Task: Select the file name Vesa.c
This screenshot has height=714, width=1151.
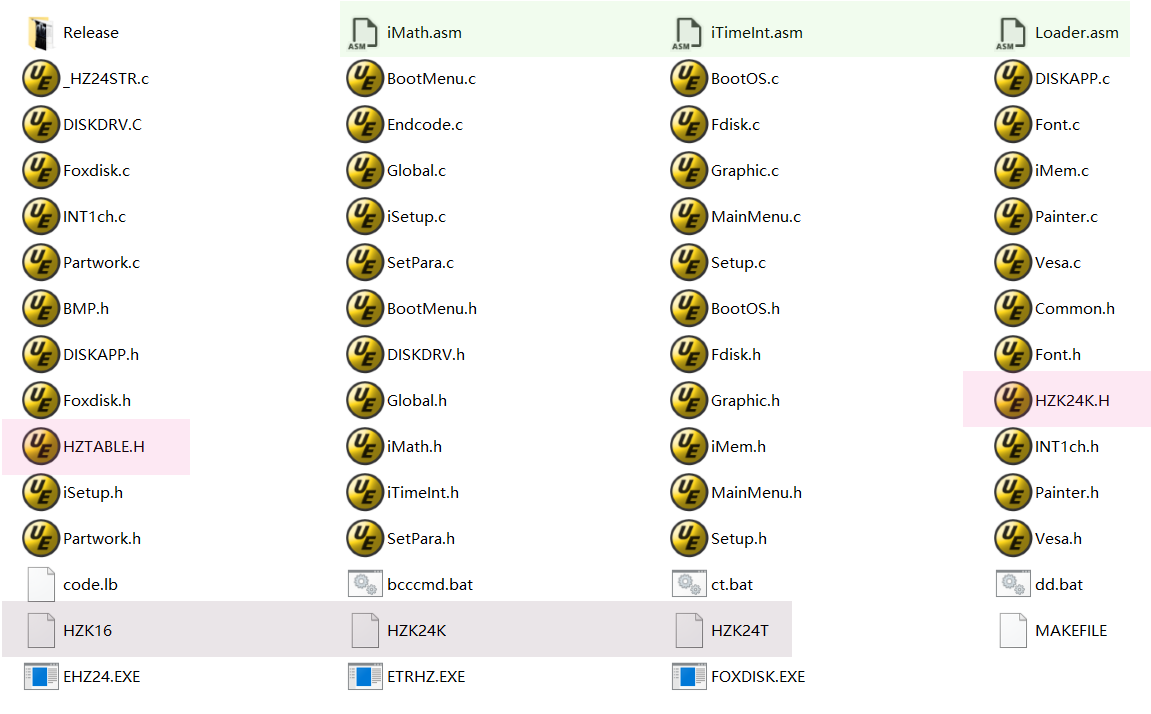Action: point(1058,263)
